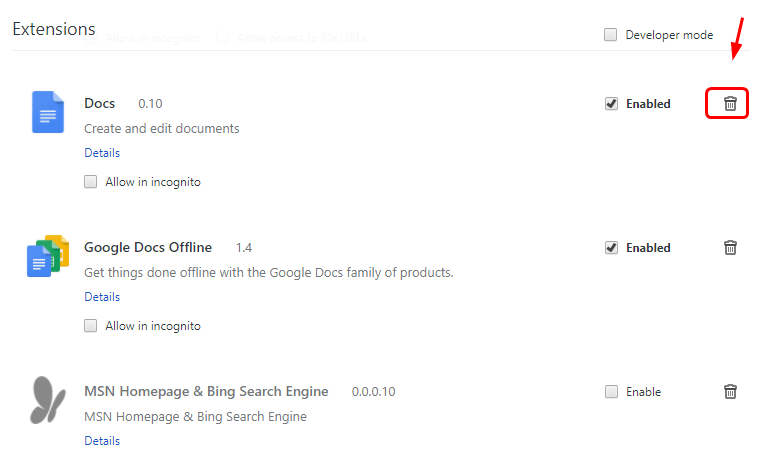Click the Google Docs Offline icon
772x467 pixels.
pyautogui.click(x=48, y=256)
